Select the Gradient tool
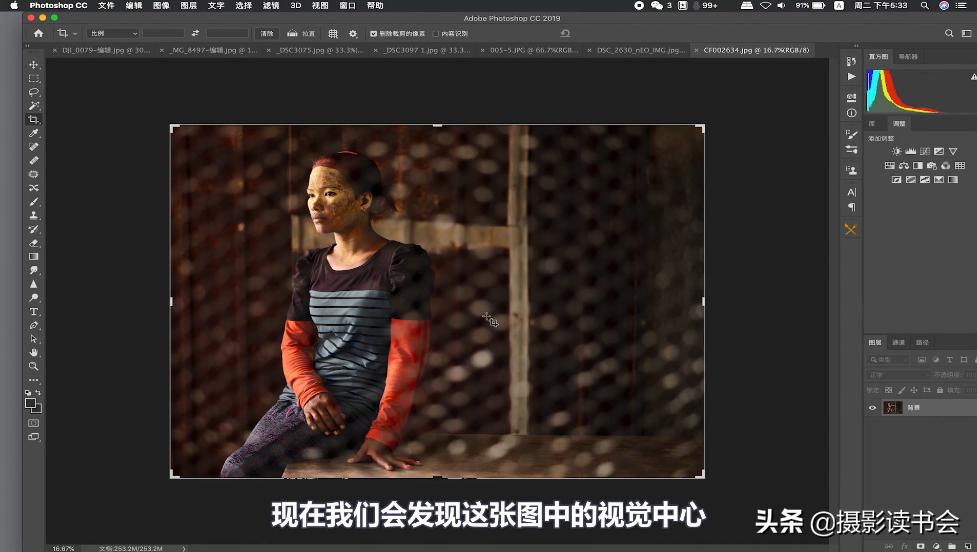This screenshot has width=977, height=552. 34,257
